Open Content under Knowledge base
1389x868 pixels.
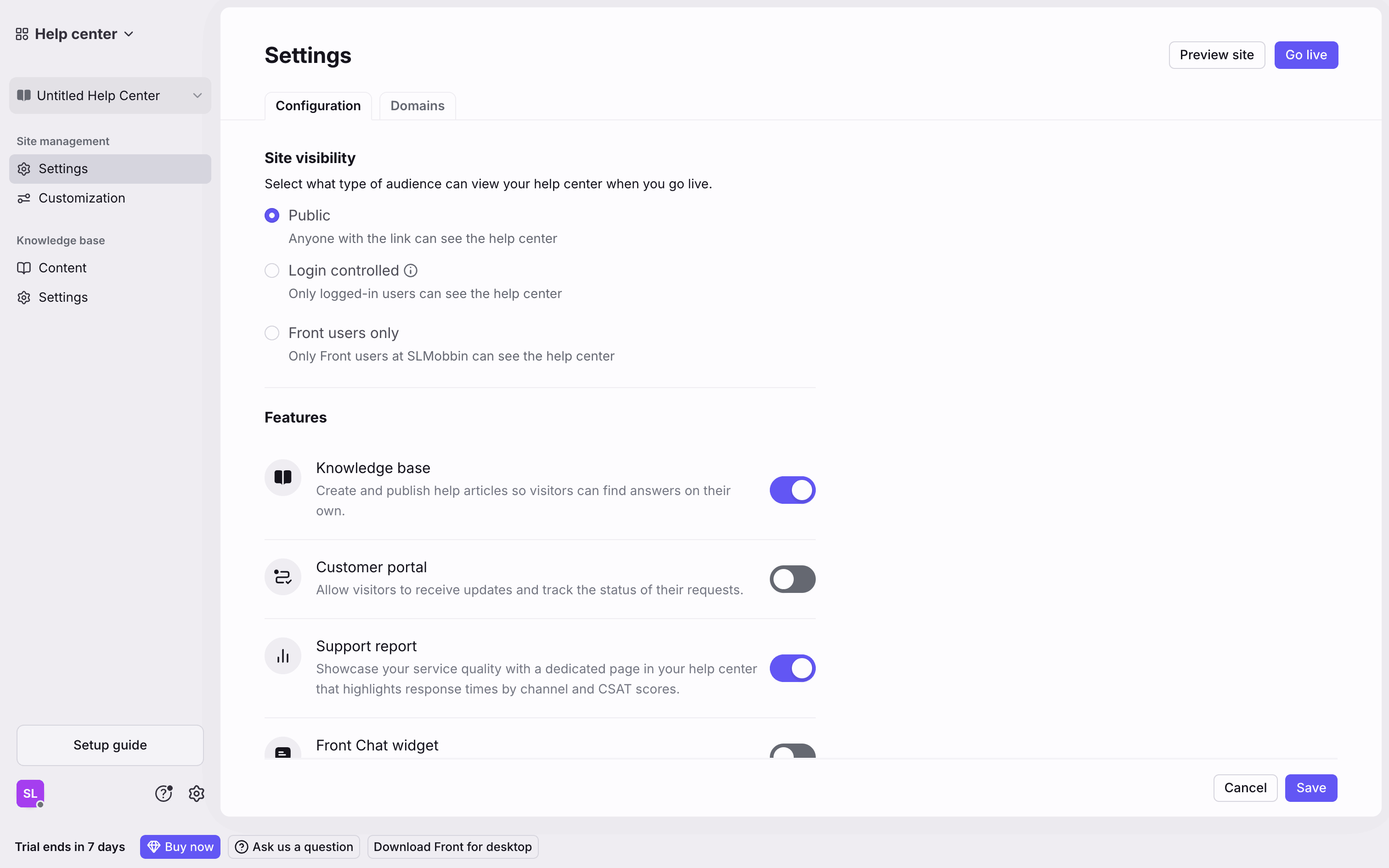tap(62, 268)
